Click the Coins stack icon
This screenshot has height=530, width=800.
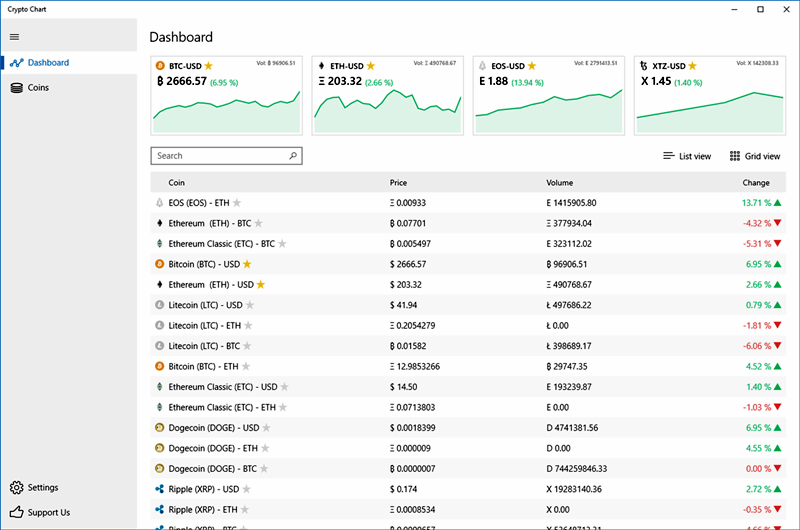click(16, 88)
